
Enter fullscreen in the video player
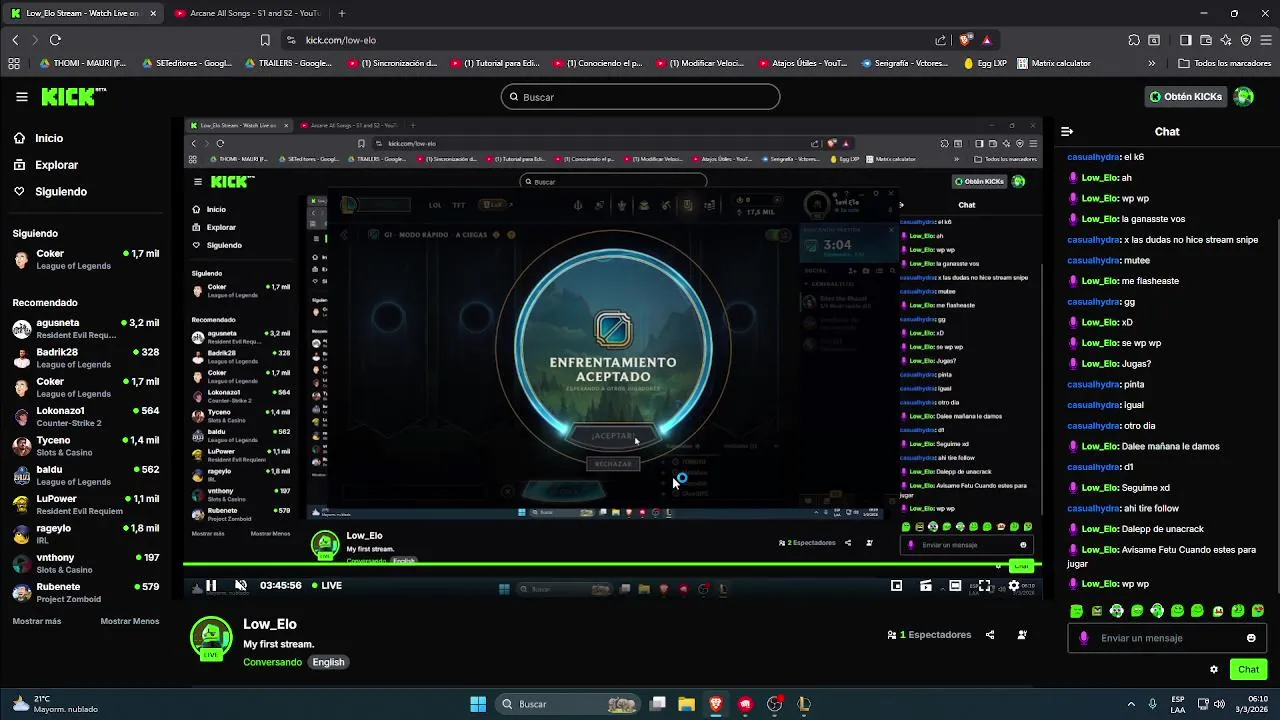pyautogui.click(x=985, y=586)
